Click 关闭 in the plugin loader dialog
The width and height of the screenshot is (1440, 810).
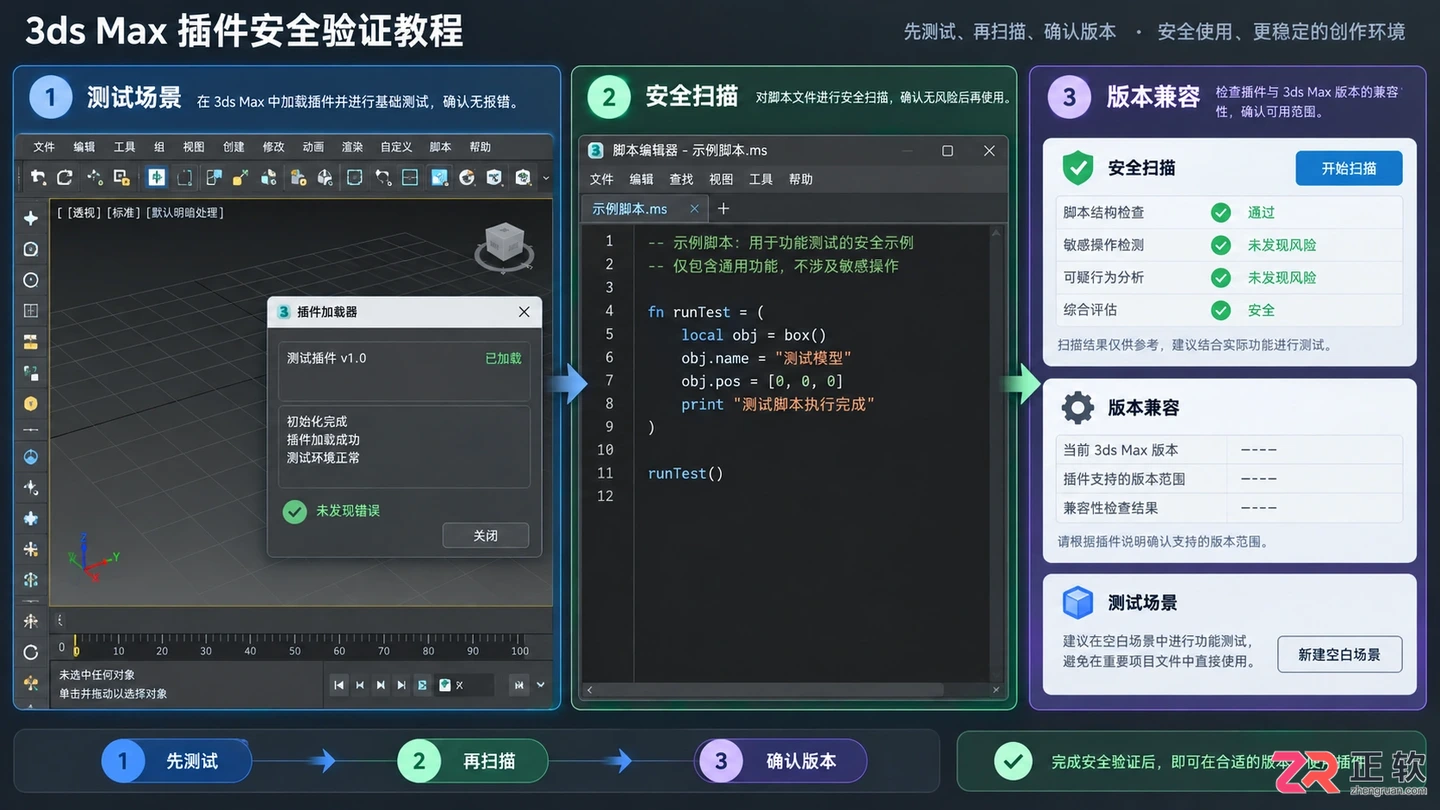pos(486,536)
